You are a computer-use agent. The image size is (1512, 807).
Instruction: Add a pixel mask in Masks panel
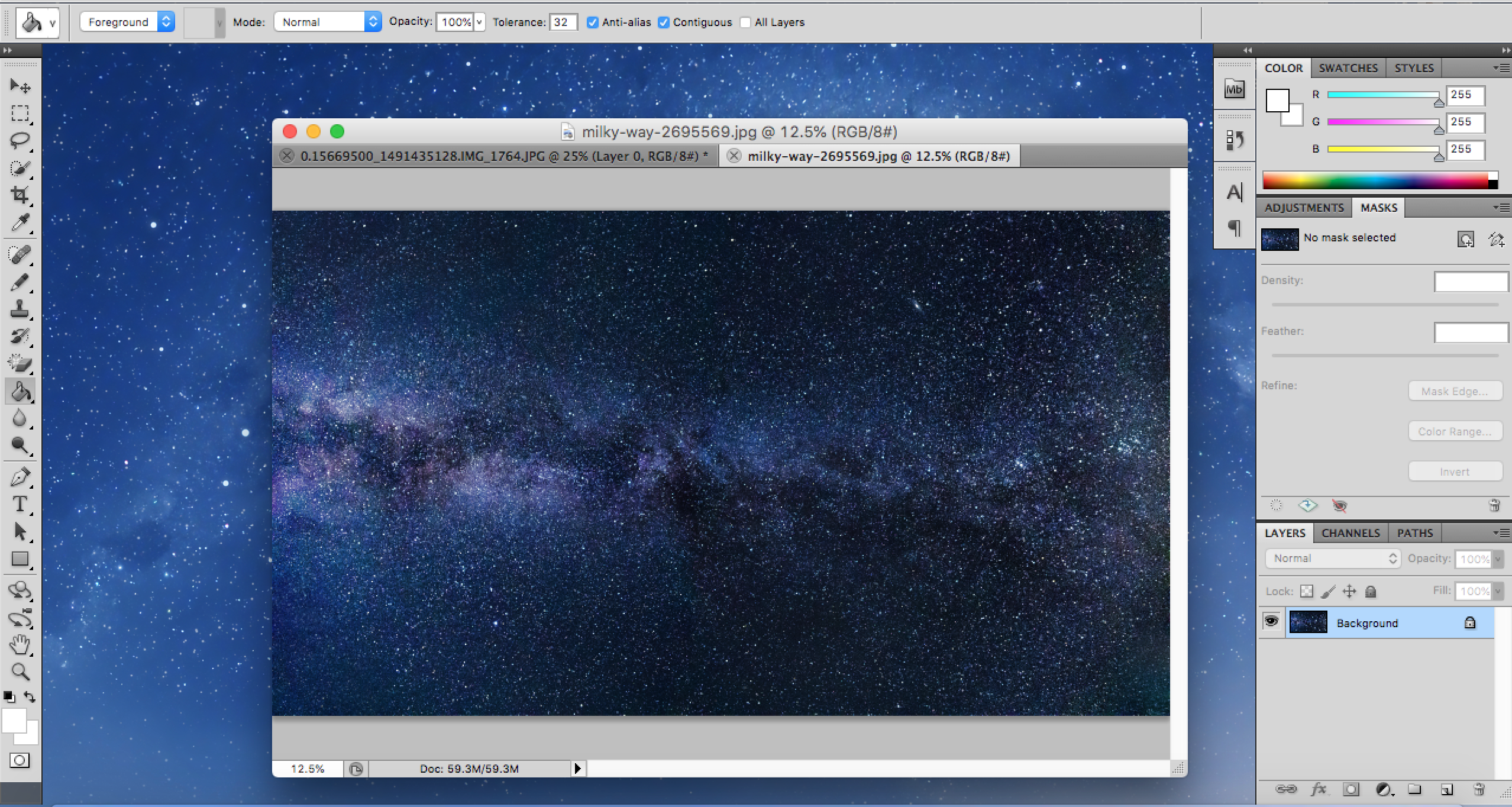click(x=1466, y=239)
